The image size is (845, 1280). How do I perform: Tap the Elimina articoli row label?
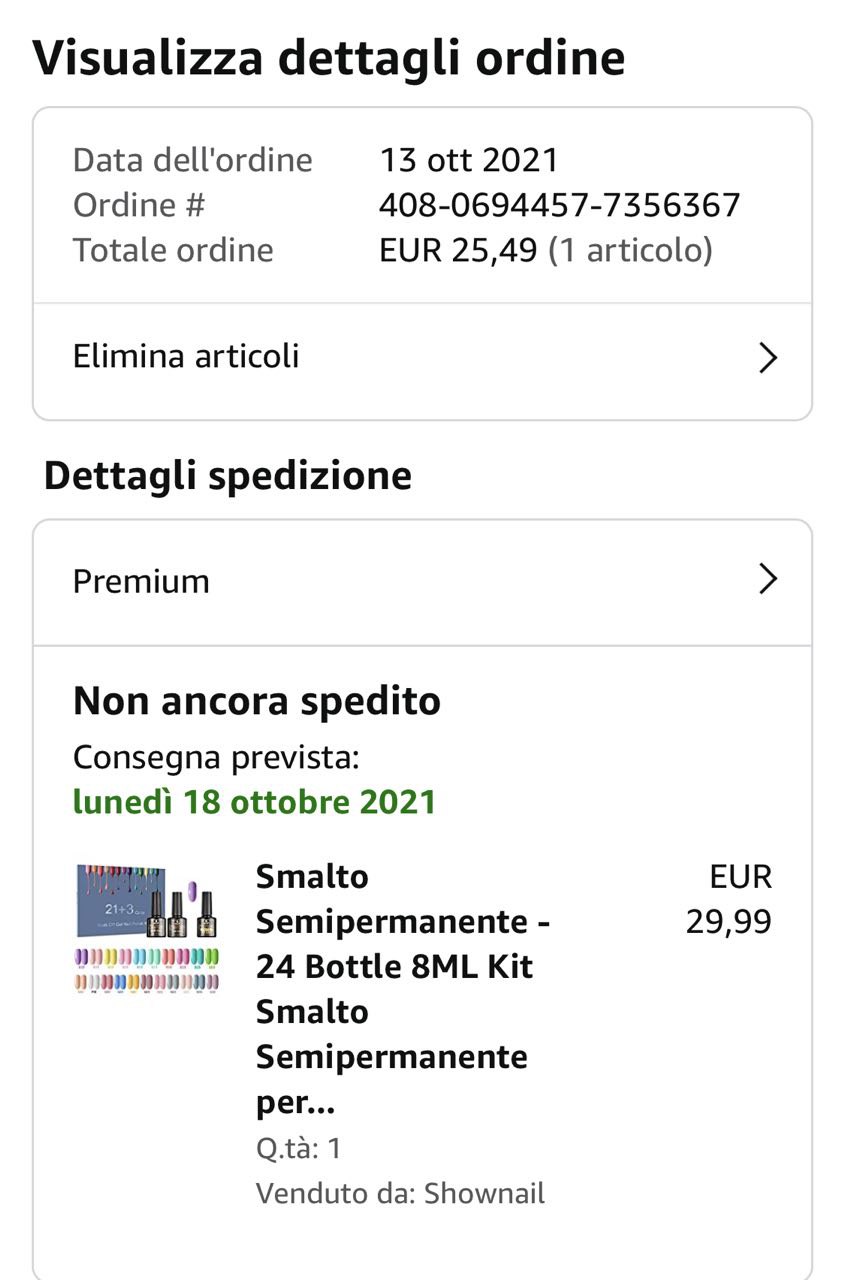click(x=186, y=357)
